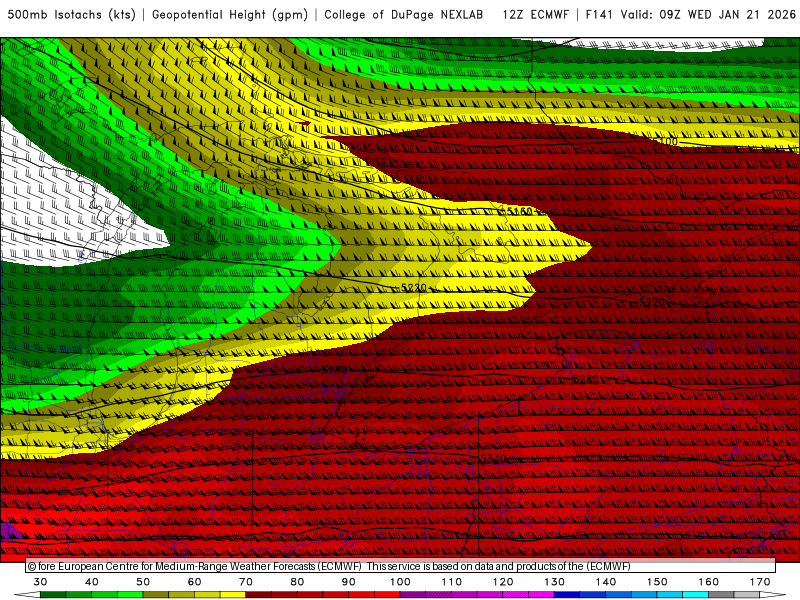Viewport: 800px width, 600px height.
Task: Click the dark grey swatch right of 160
Action: tap(721, 595)
